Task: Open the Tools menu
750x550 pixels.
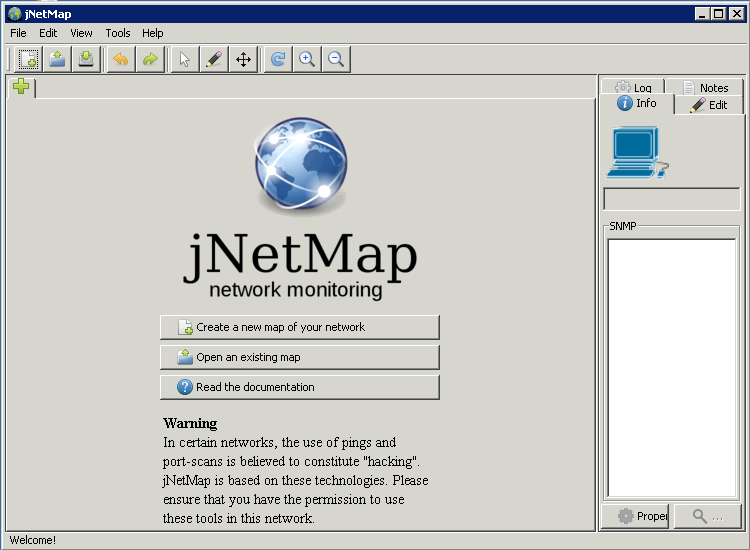Action: click(118, 33)
